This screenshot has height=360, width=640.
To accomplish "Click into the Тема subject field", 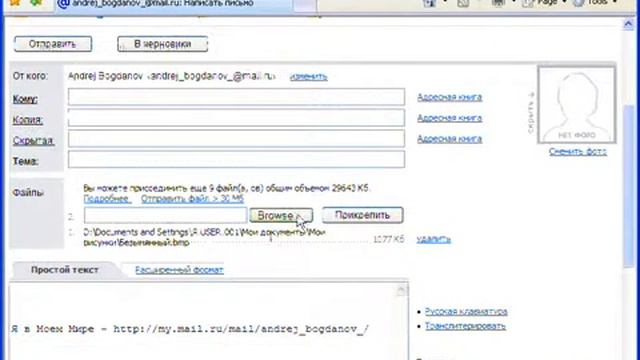I will [236, 160].
